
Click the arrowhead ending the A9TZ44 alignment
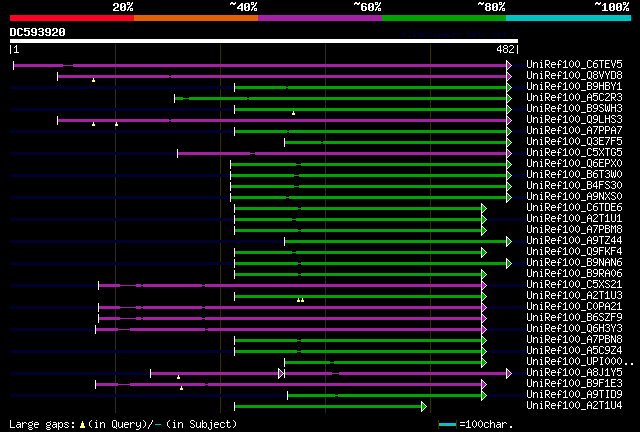pos(509,242)
